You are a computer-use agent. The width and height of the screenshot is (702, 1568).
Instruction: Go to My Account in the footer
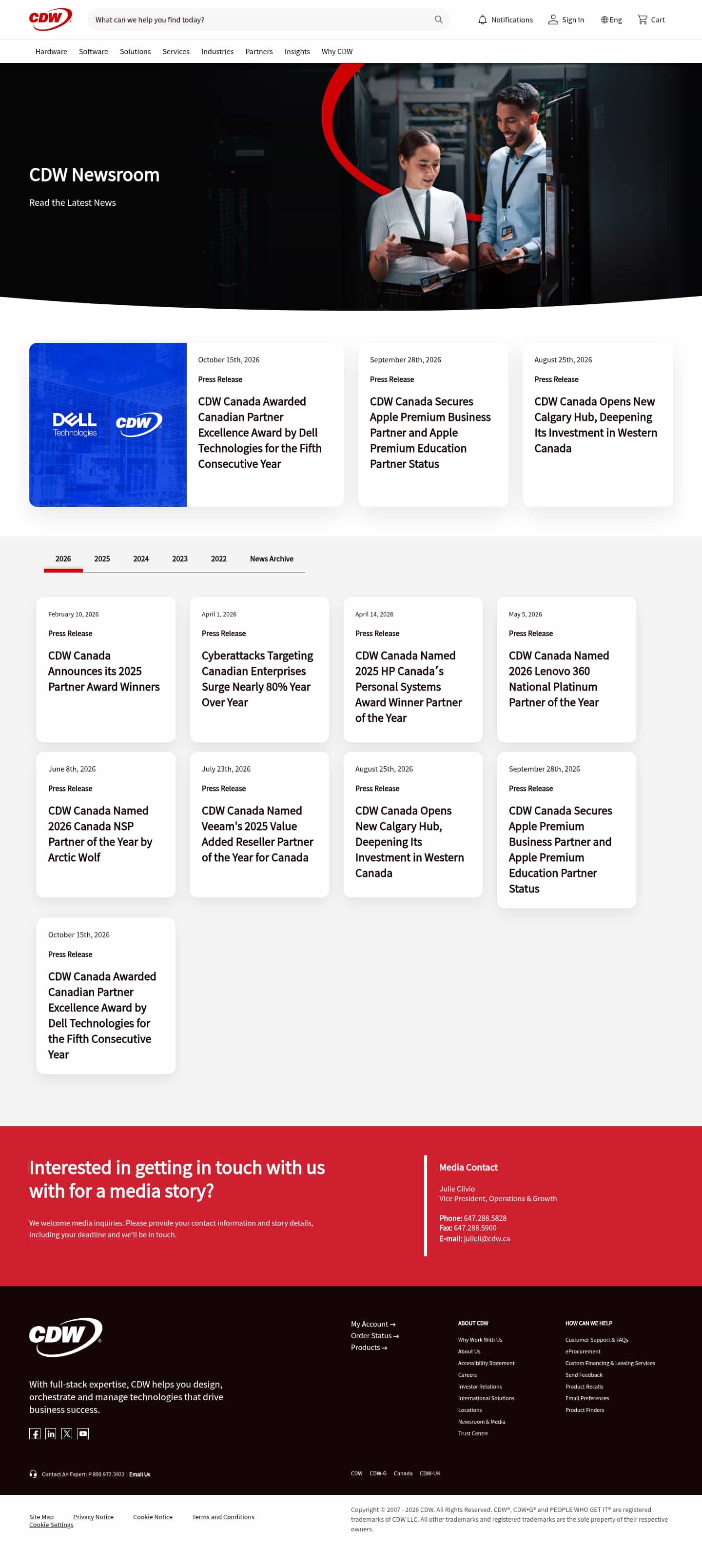click(373, 1324)
